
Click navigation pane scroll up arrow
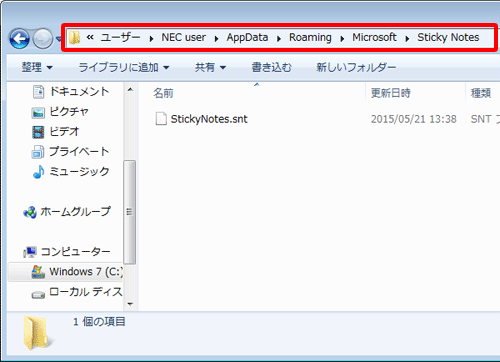[130, 89]
